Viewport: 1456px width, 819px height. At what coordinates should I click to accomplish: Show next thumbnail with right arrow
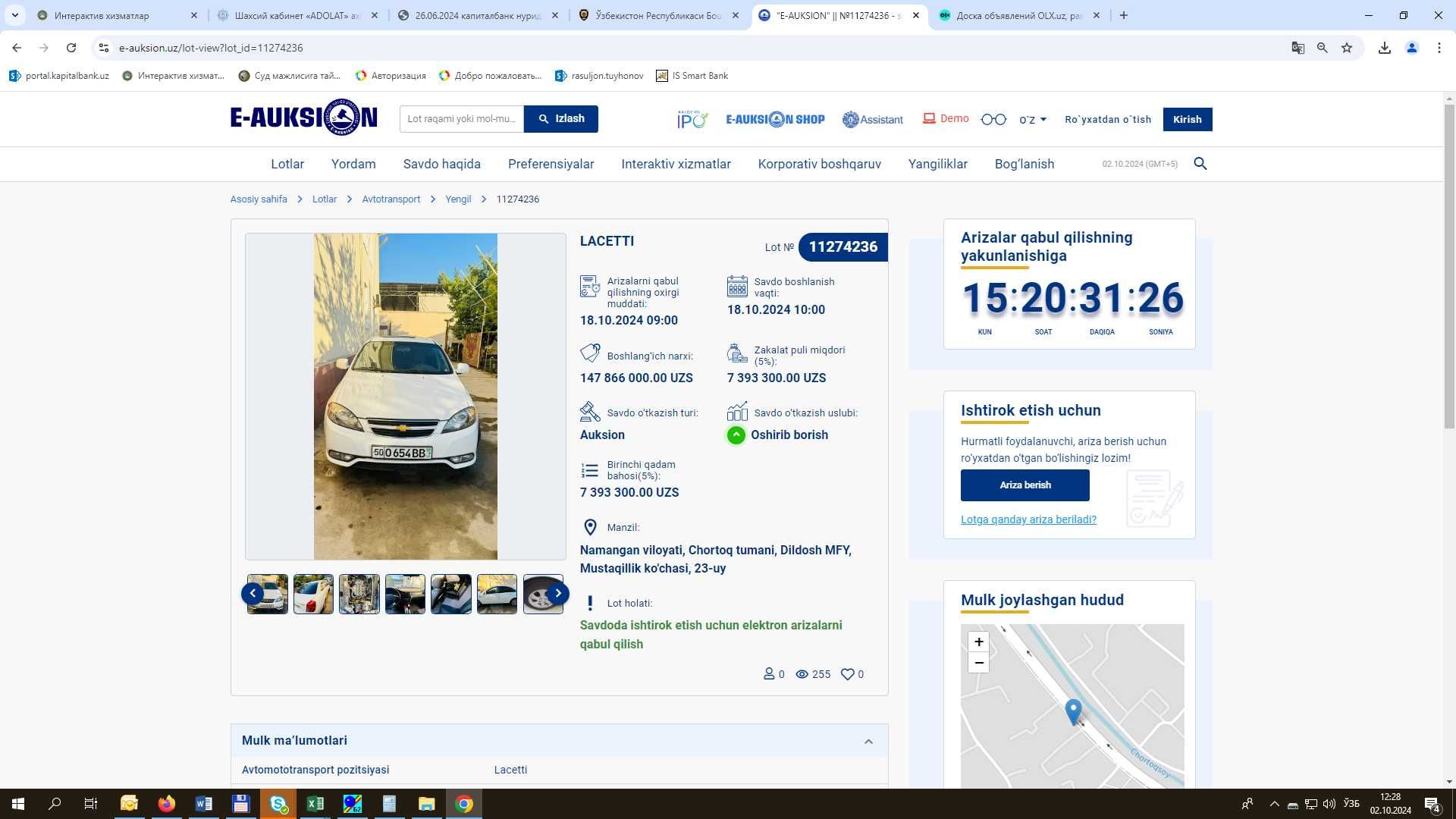click(x=558, y=594)
